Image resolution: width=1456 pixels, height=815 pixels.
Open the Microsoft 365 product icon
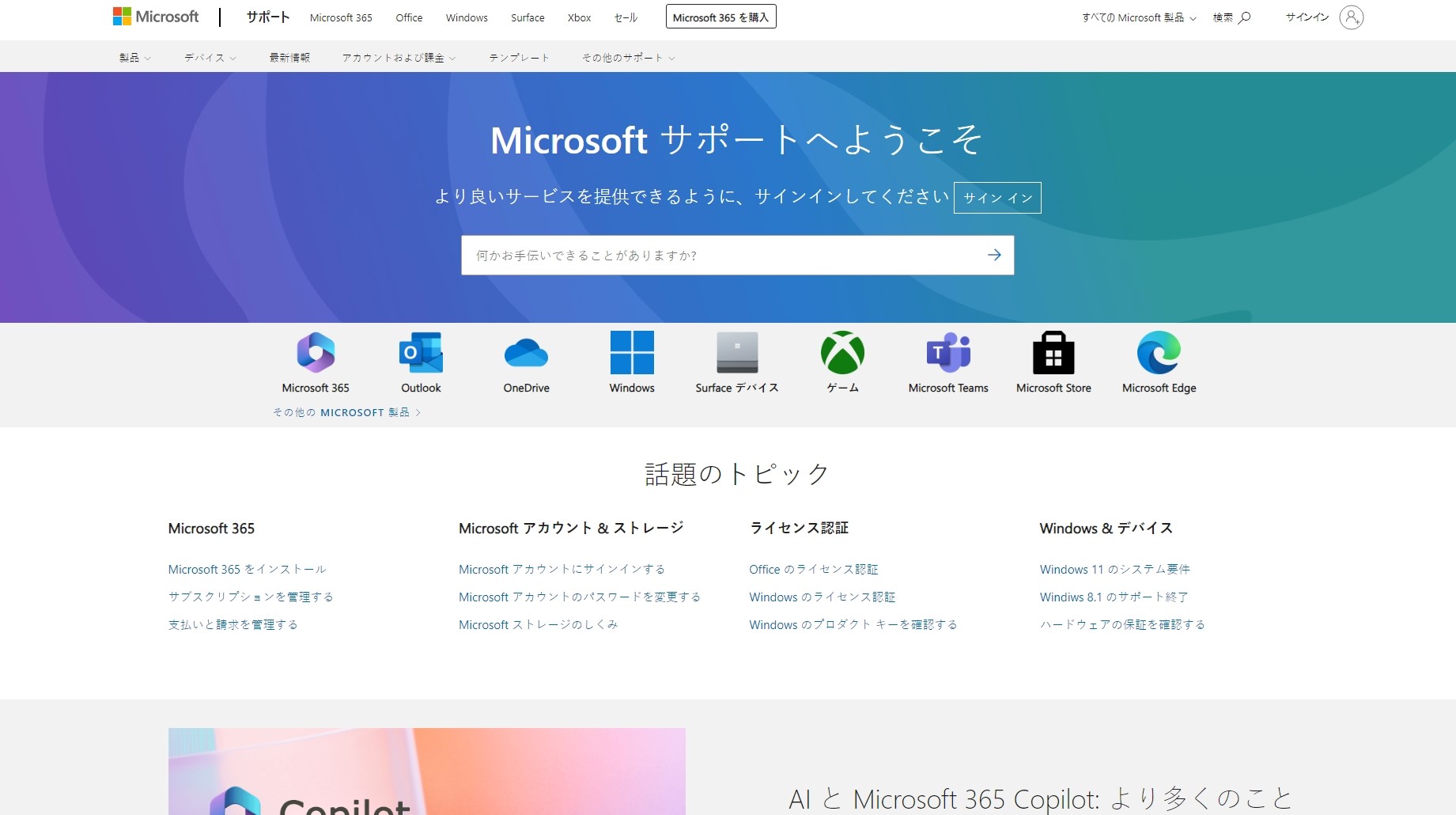316,353
